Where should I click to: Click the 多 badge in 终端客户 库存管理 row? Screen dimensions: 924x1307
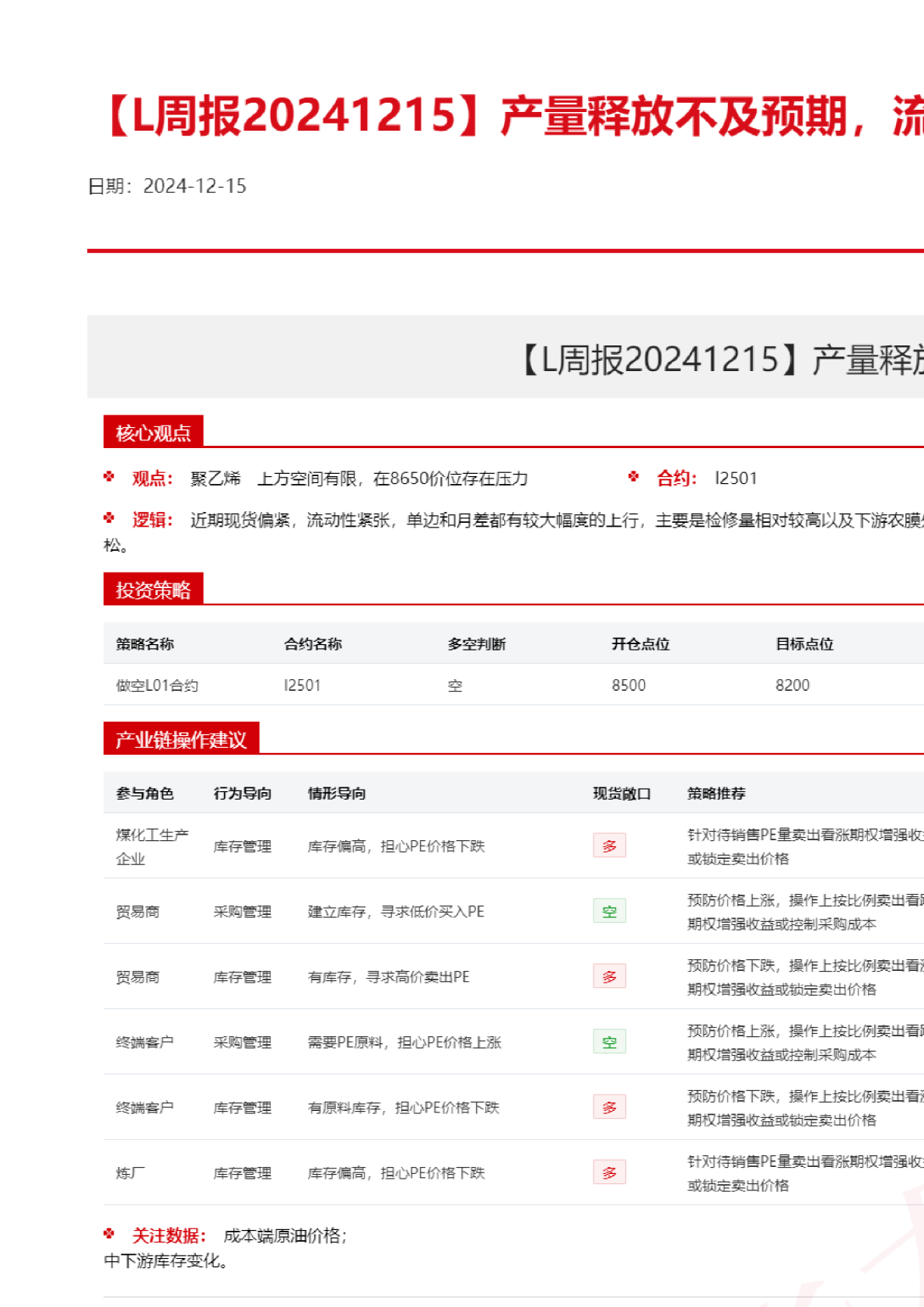click(609, 1107)
